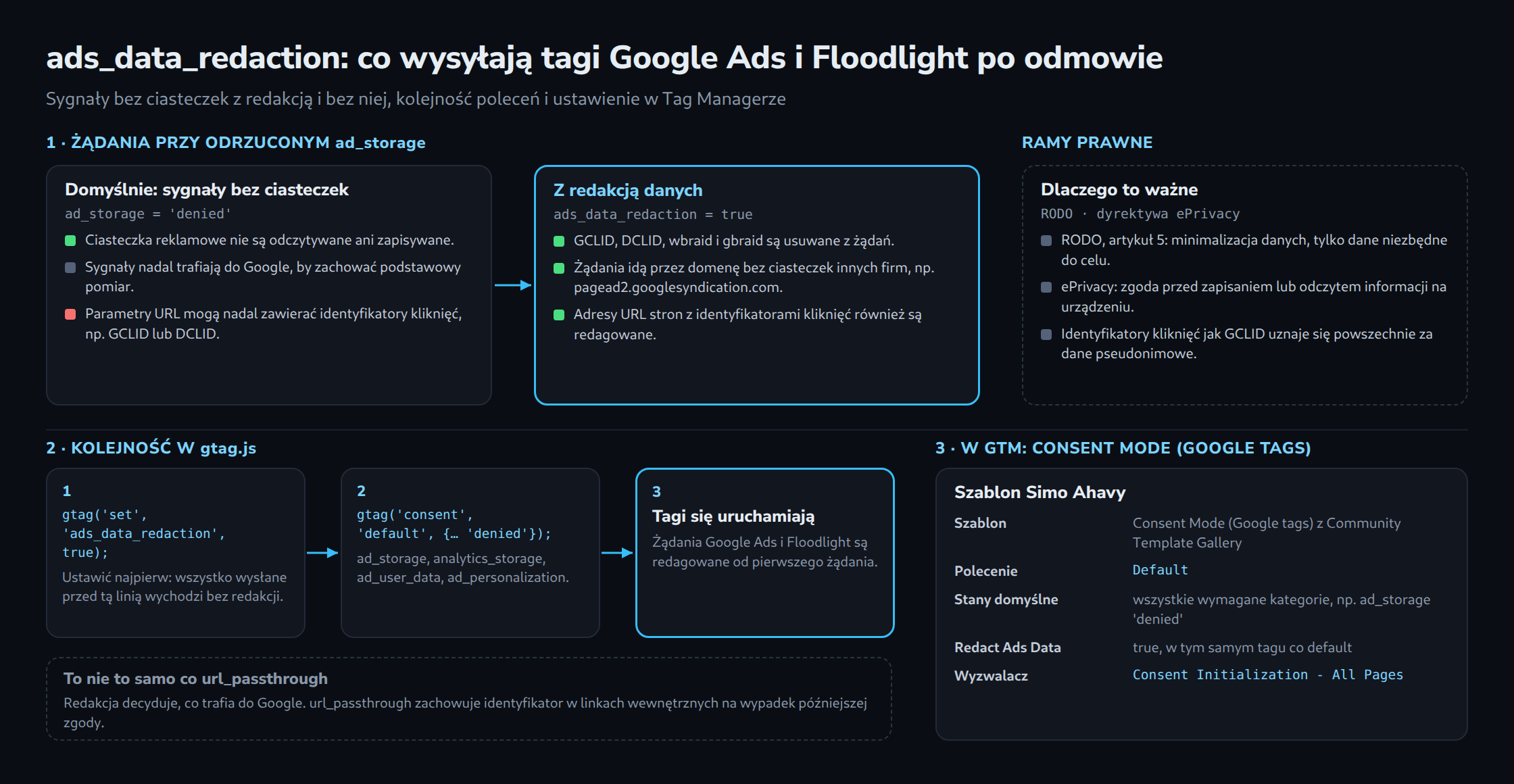Click the 'Default' command value
1514x784 pixels.
(1160, 570)
